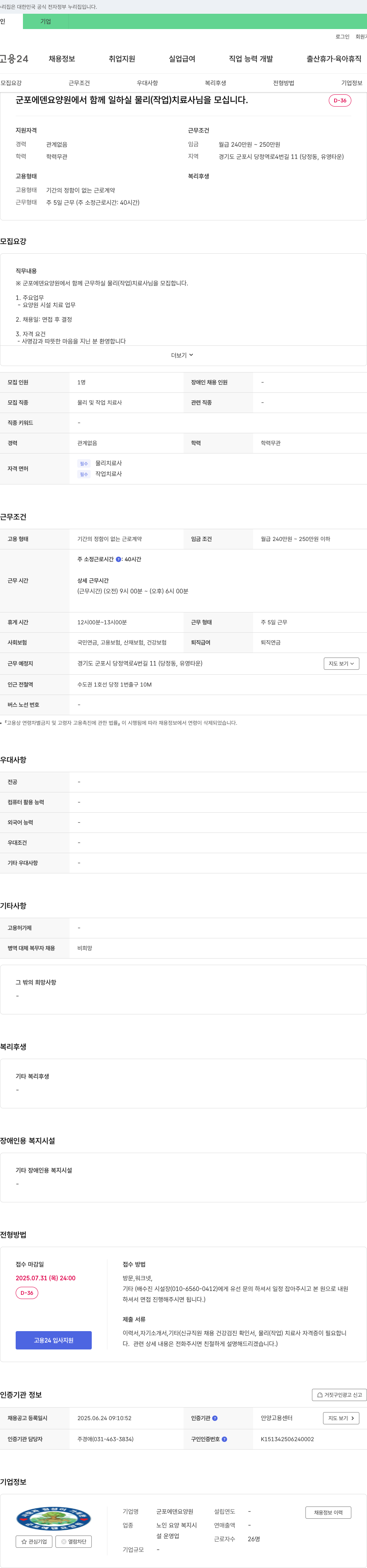Open the 출산휴가·육아휴직 menu
The image size is (367, 1568).
[333, 59]
